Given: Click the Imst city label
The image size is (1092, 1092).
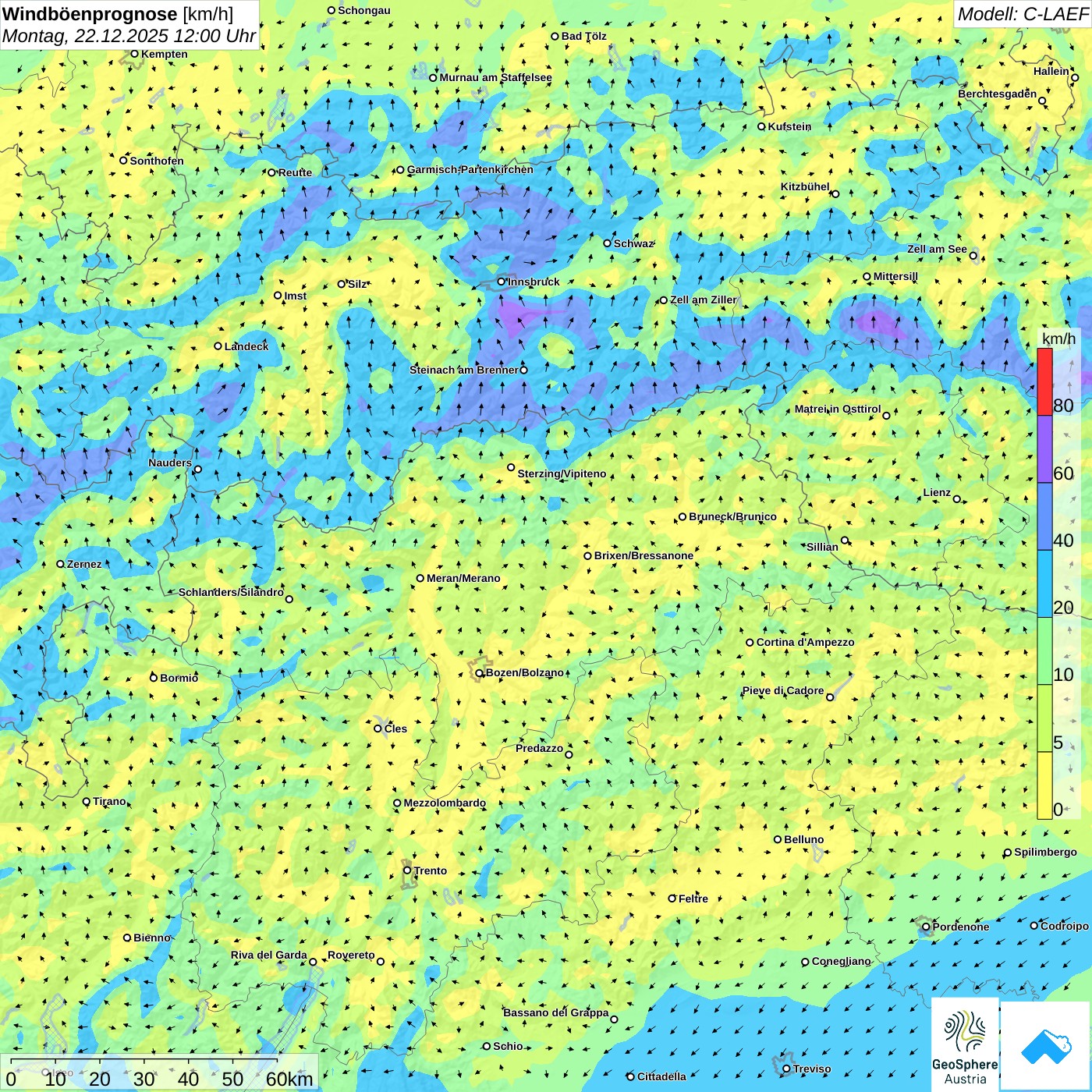Looking at the screenshot, I should click(296, 296).
